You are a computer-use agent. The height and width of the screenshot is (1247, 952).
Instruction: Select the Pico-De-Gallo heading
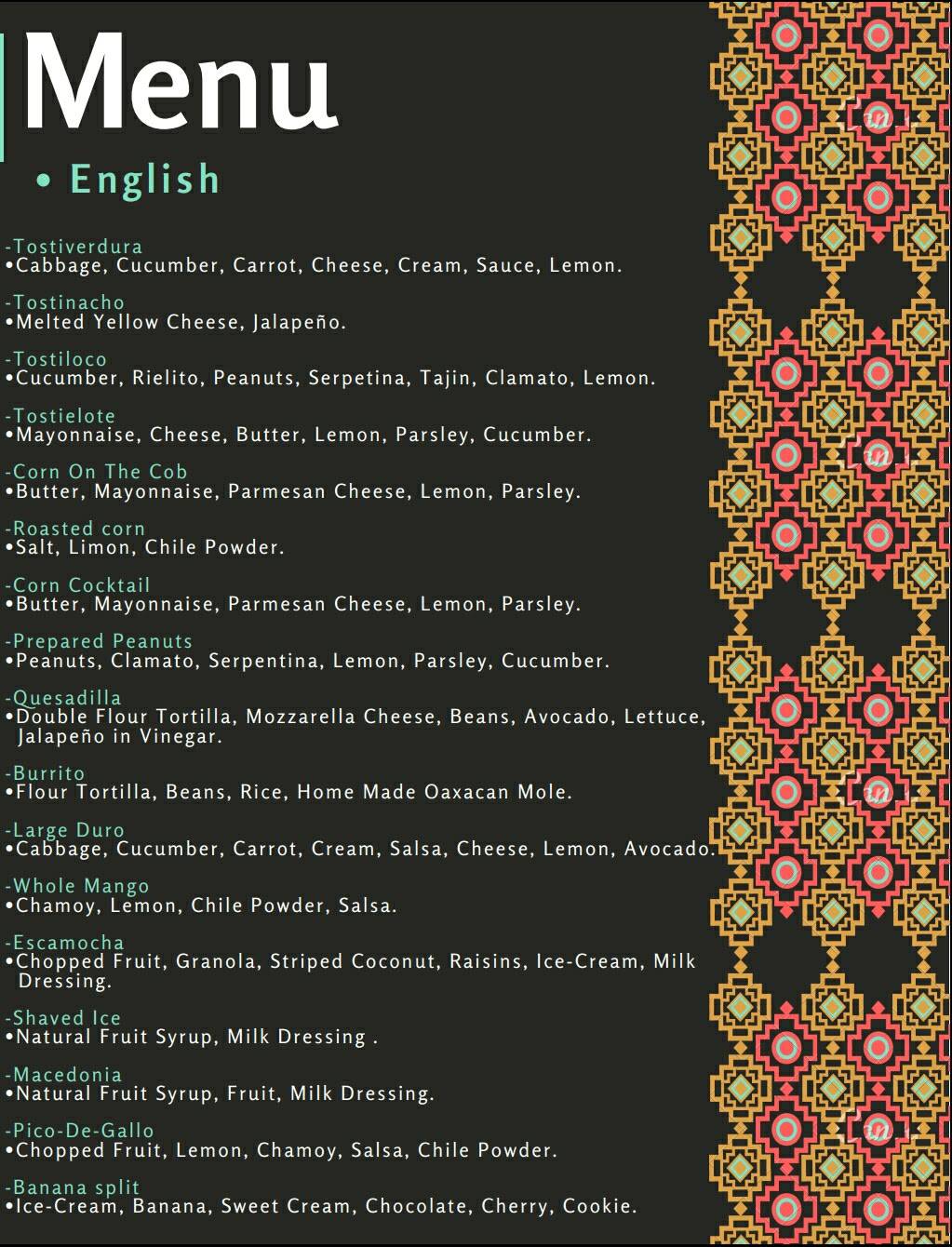click(82, 1131)
